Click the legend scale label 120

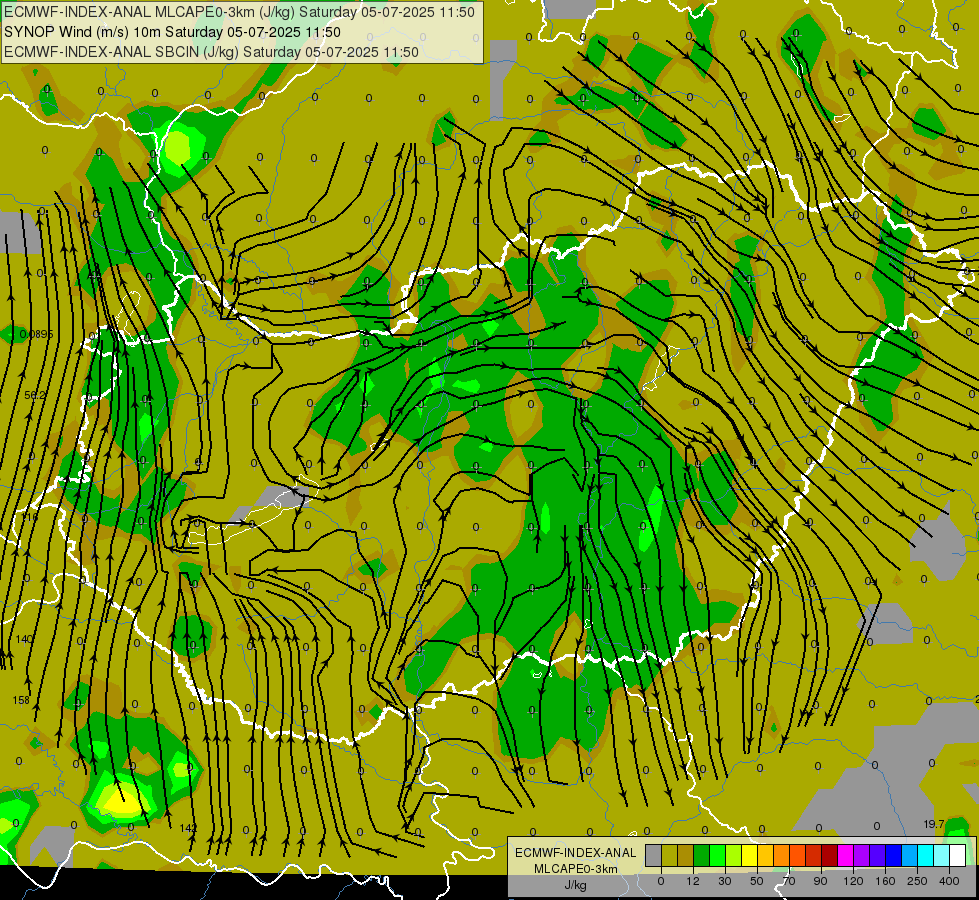[853, 881]
